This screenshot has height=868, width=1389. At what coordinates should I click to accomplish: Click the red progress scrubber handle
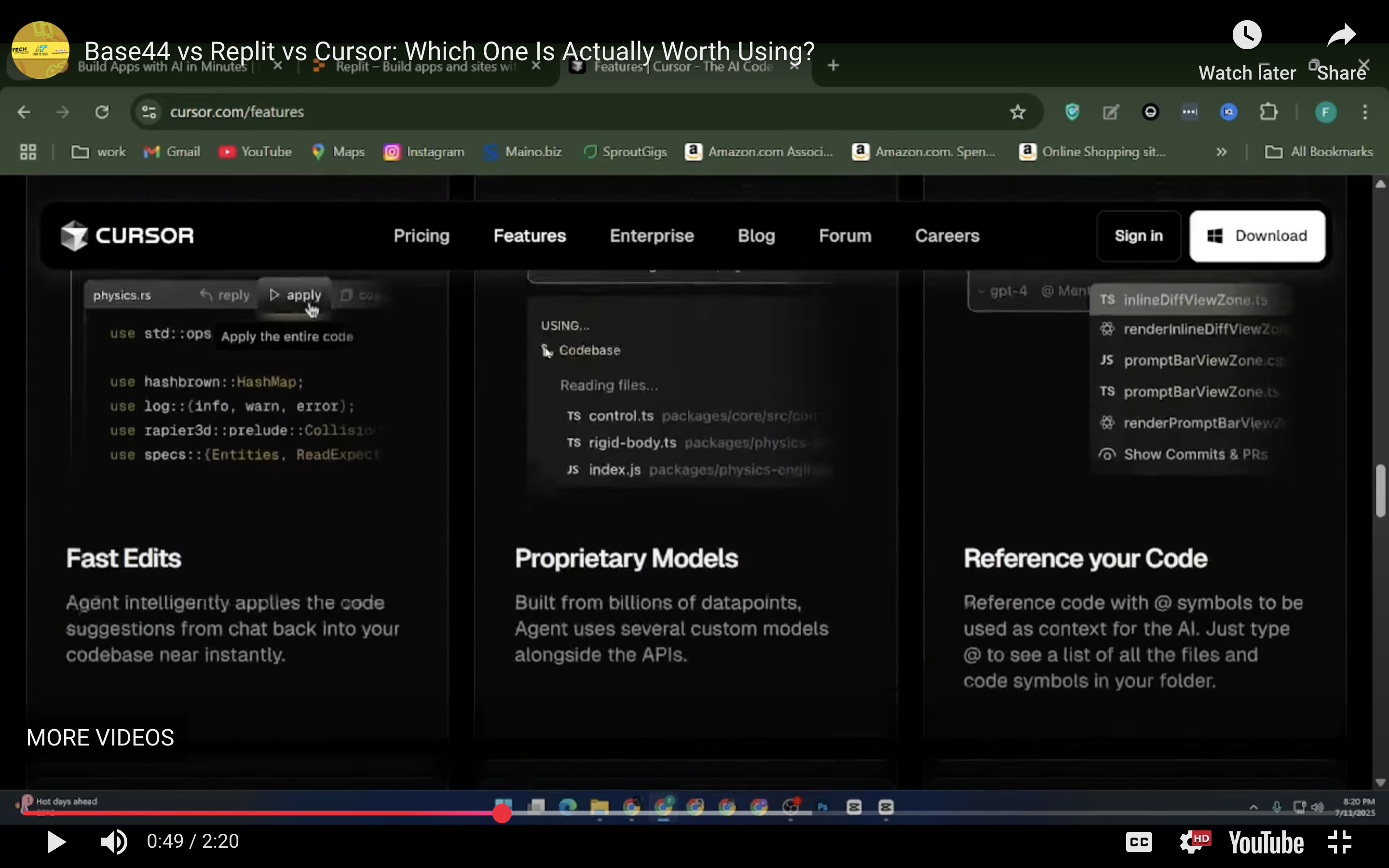pyautogui.click(x=502, y=813)
